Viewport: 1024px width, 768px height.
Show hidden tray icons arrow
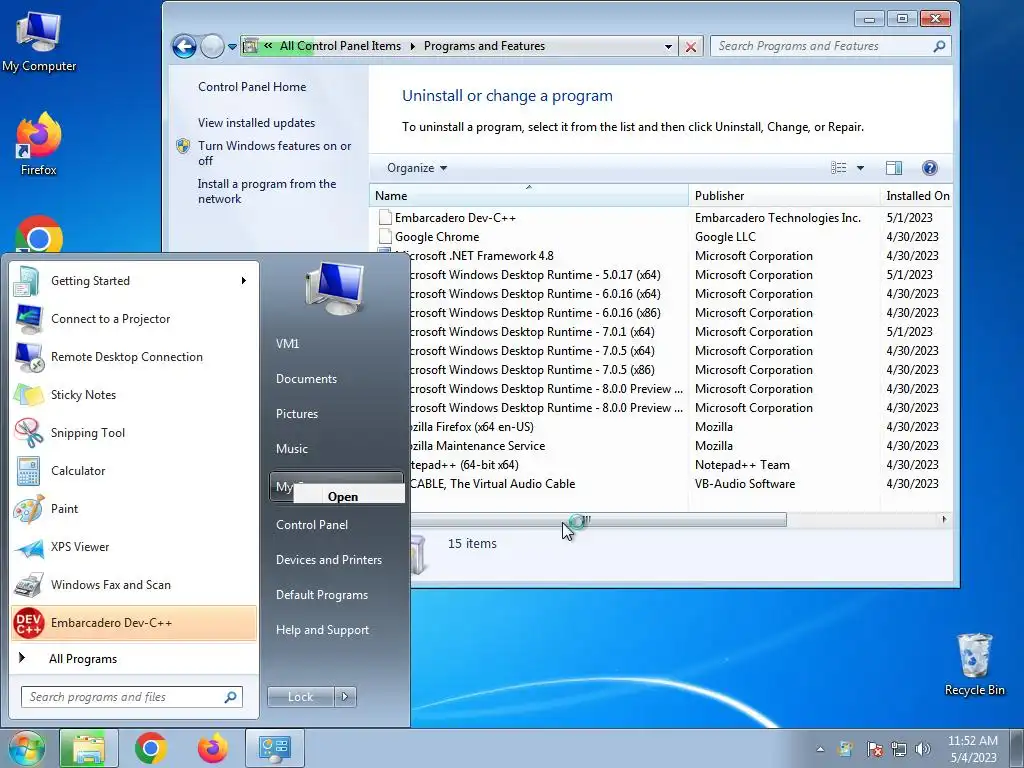tap(820, 749)
